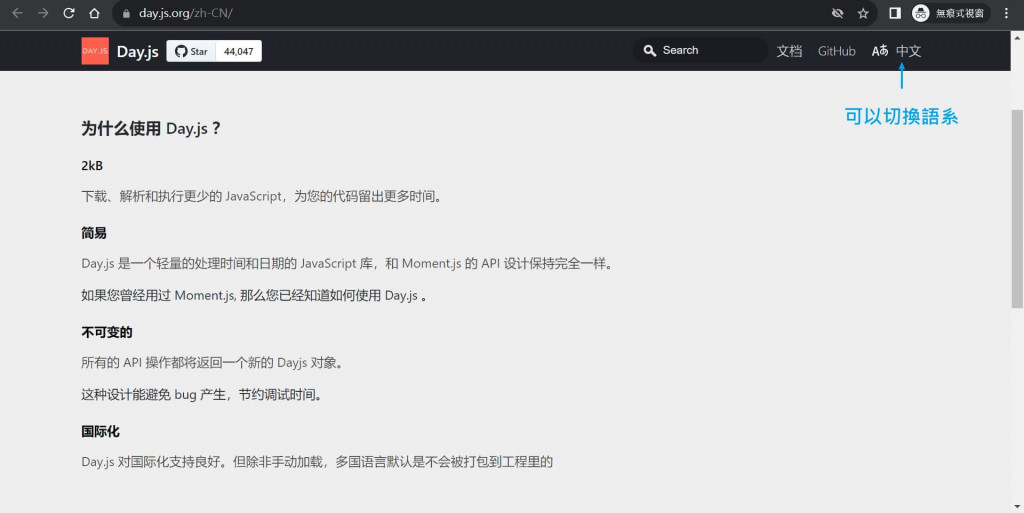Click the heading 为什么使用 Day.js？

tap(152, 129)
